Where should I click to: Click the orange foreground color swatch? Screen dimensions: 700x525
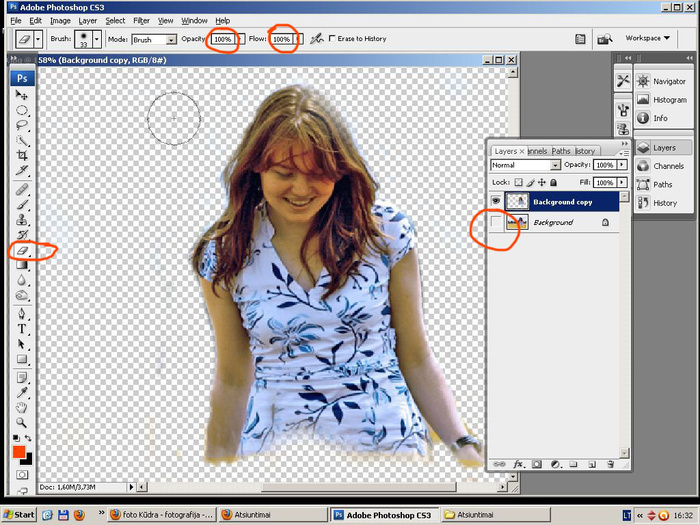[x=18, y=452]
